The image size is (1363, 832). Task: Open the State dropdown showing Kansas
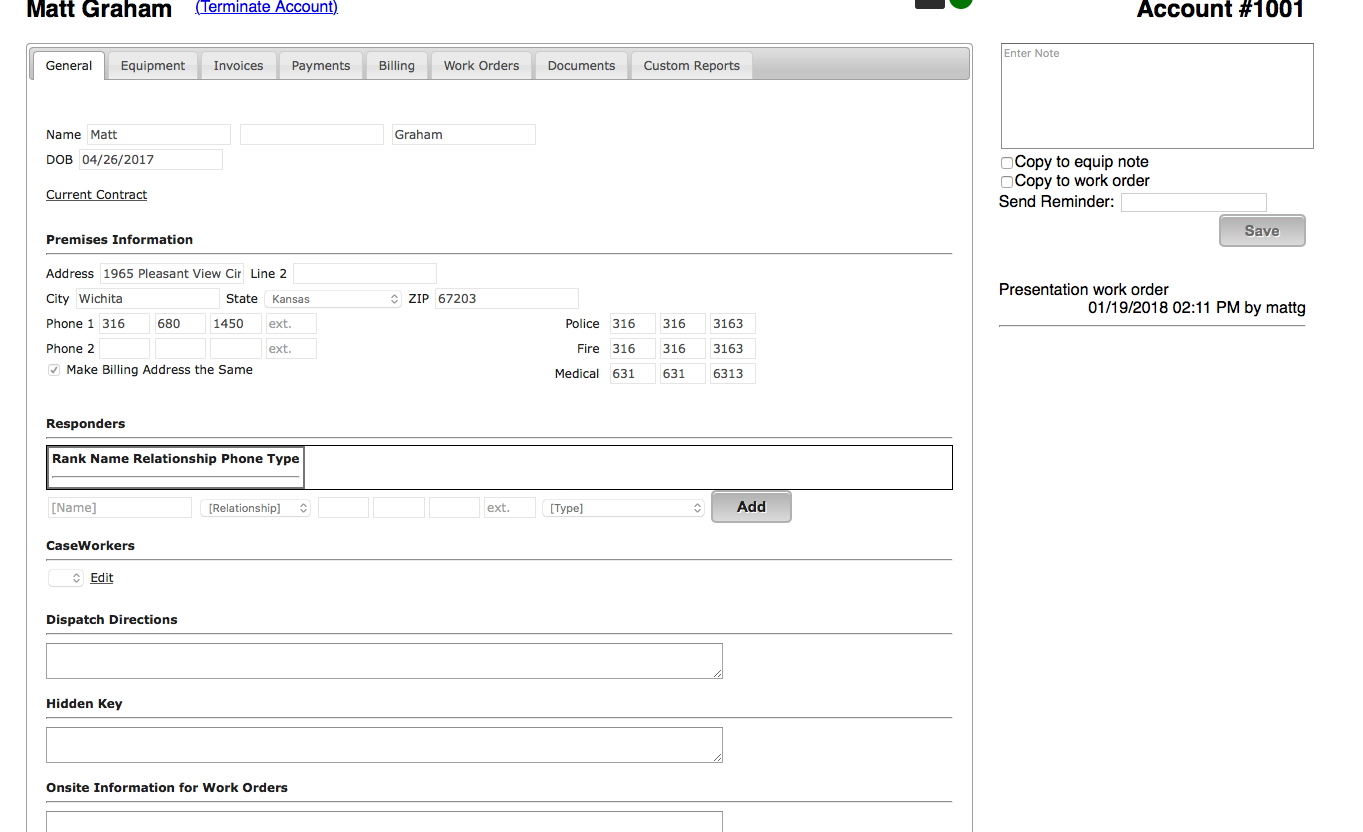333,299
